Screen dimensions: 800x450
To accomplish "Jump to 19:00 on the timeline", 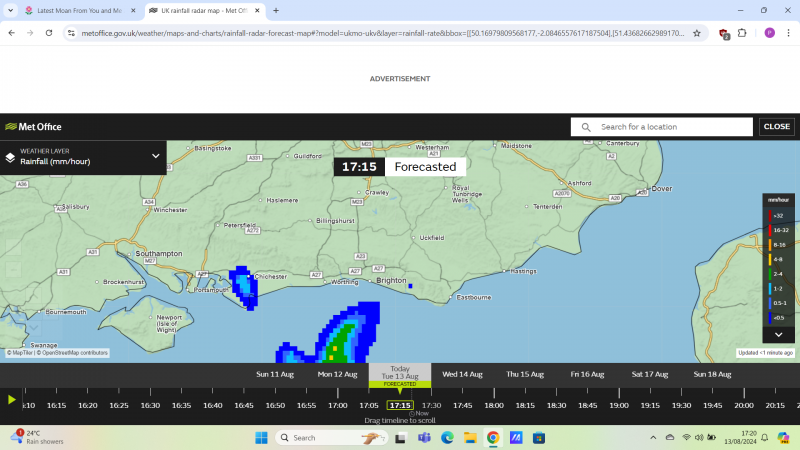I will (619, 406).
